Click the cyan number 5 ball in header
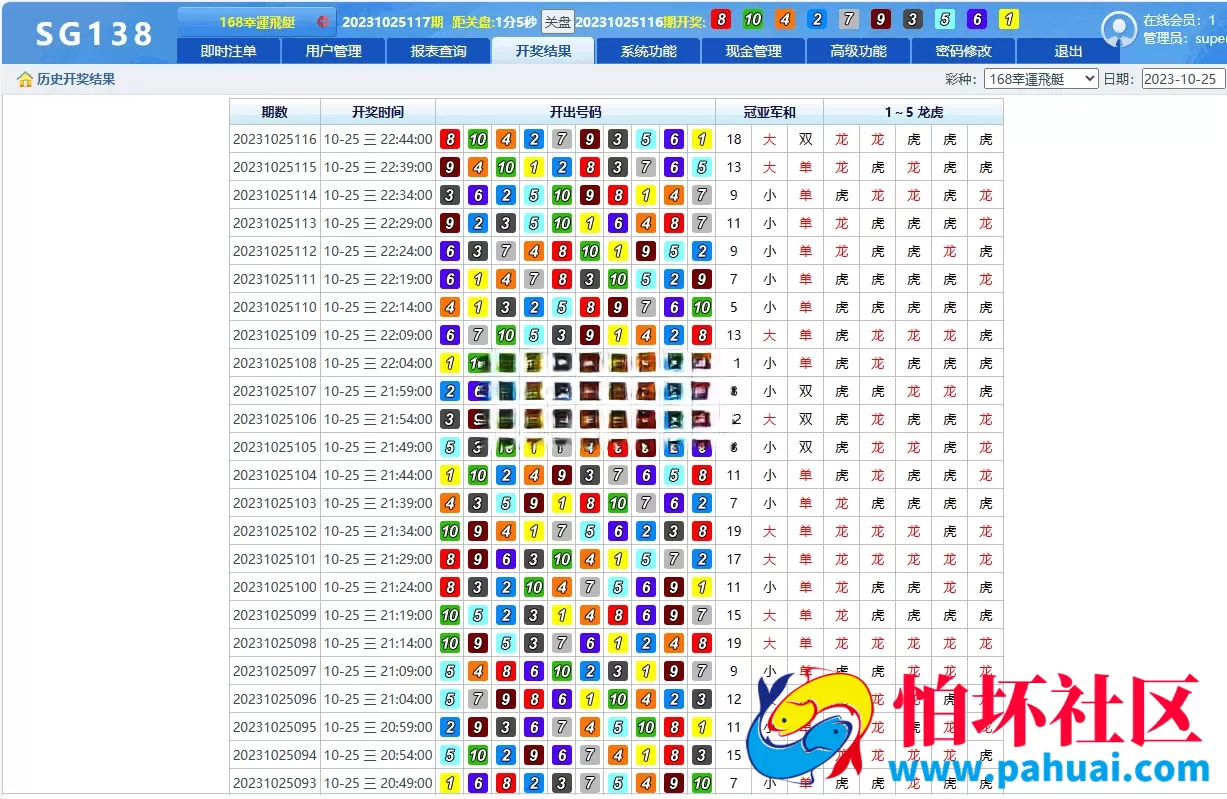 [945, 20]
